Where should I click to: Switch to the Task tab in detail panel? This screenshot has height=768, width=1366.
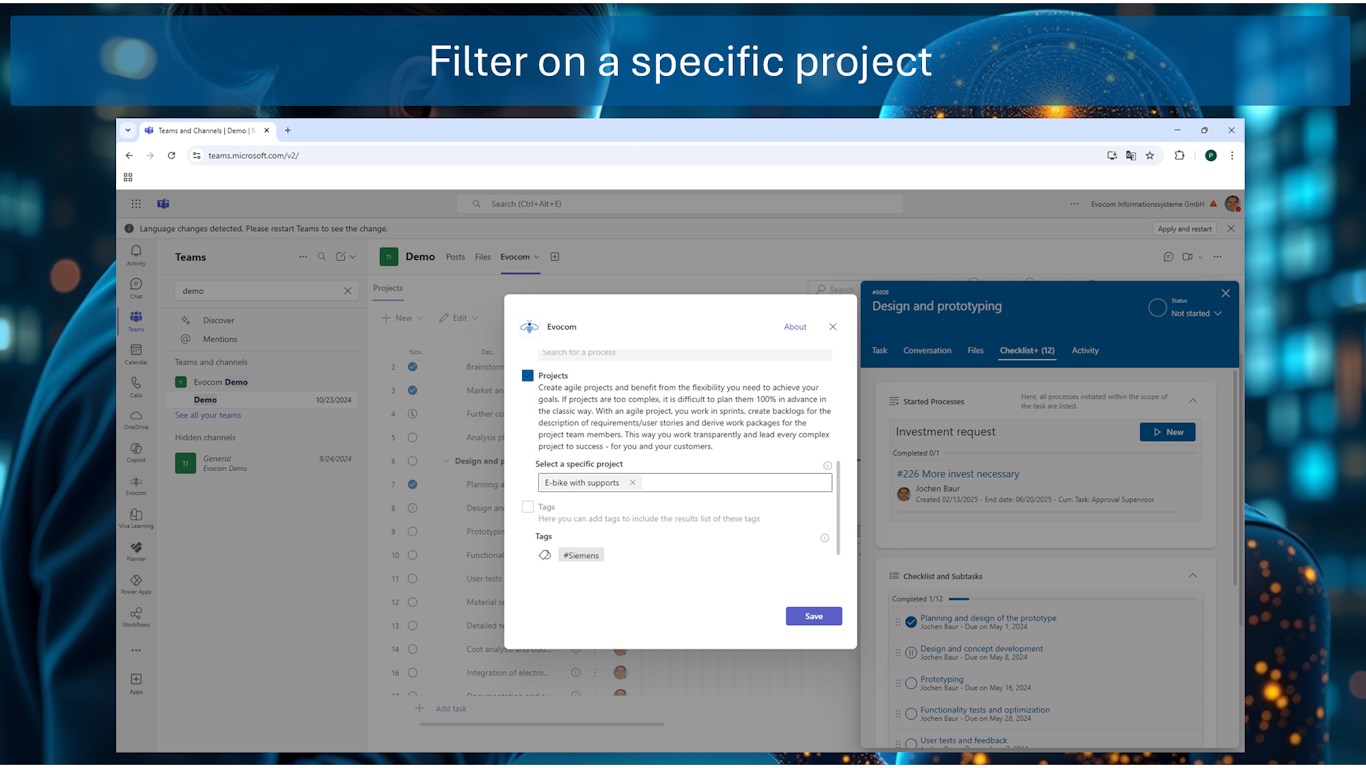click(x=880, y=351)
